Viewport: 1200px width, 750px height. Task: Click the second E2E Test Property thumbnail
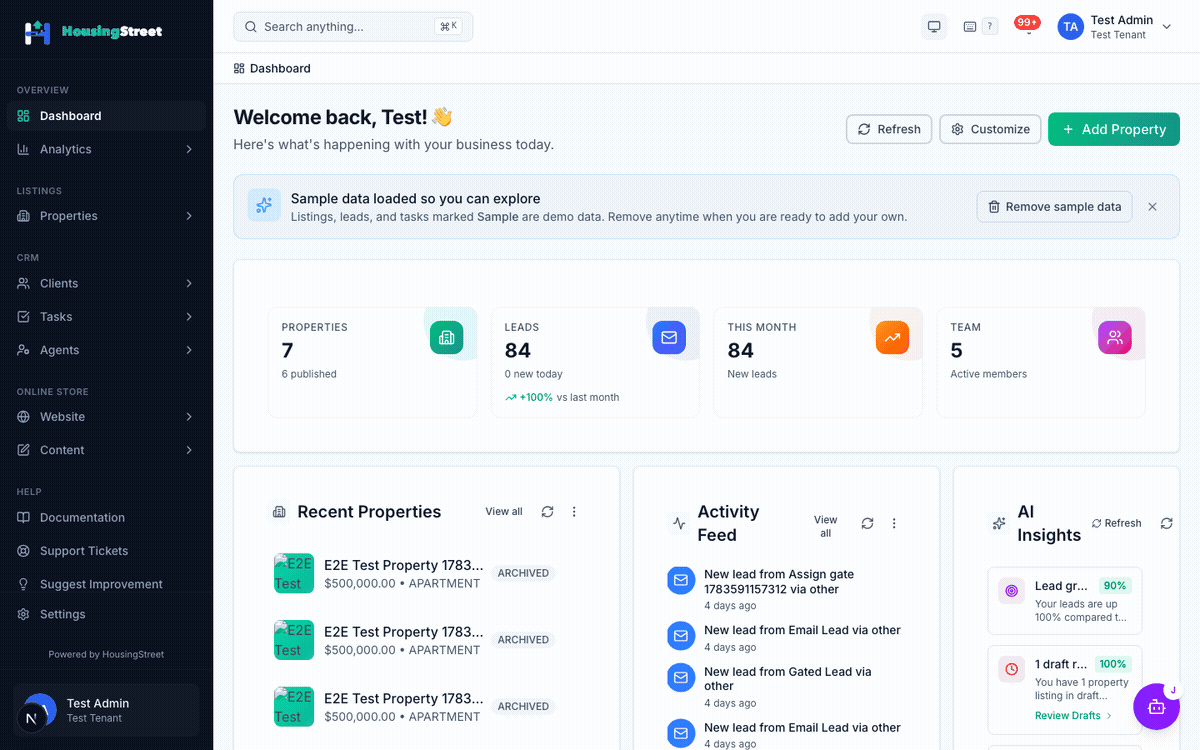click(x=294, y=640)
